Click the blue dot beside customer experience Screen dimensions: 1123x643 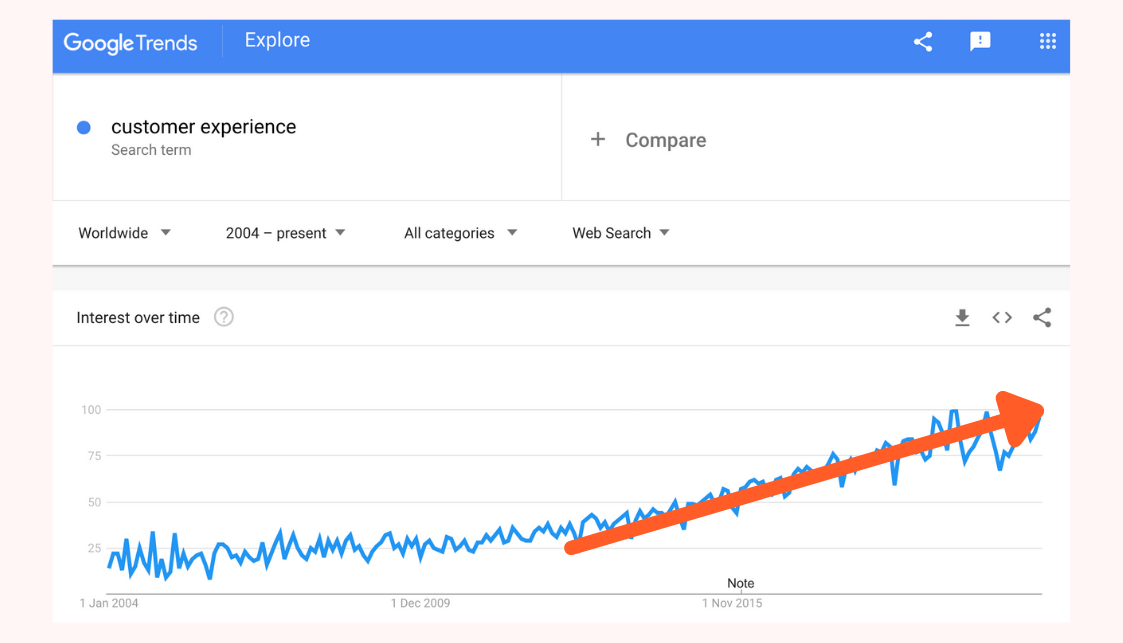[84, 127]
